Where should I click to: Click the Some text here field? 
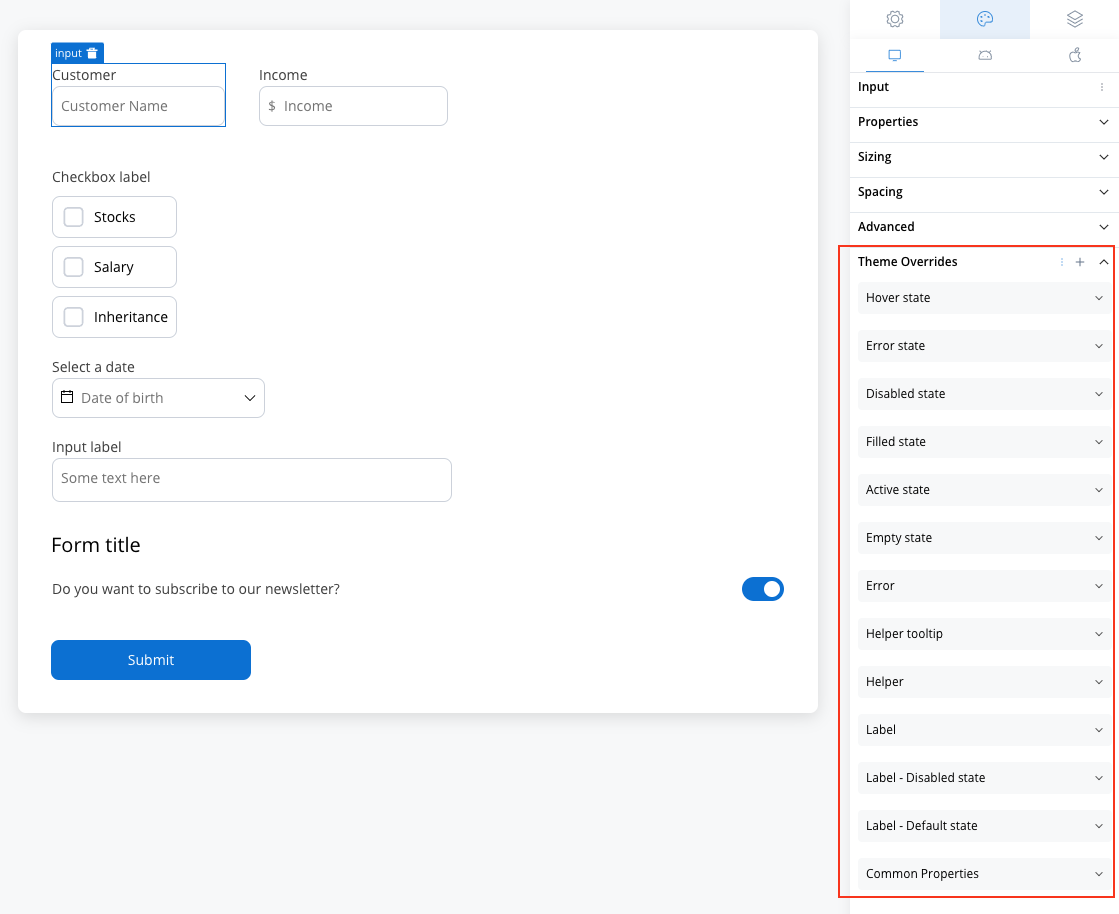point(252,479)
